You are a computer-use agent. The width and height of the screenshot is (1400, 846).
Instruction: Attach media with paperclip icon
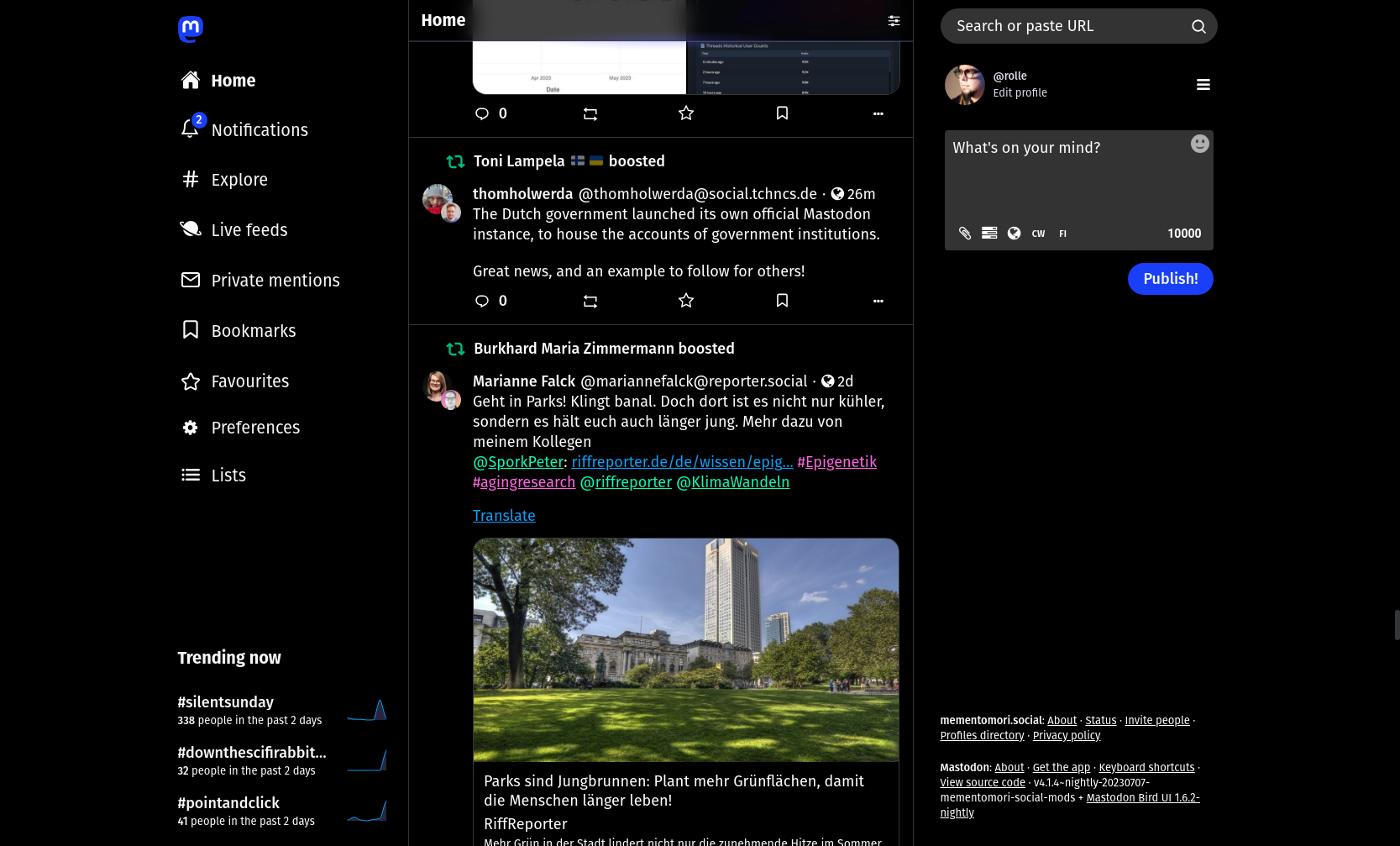pyautogui.click(x=964, y=234)
